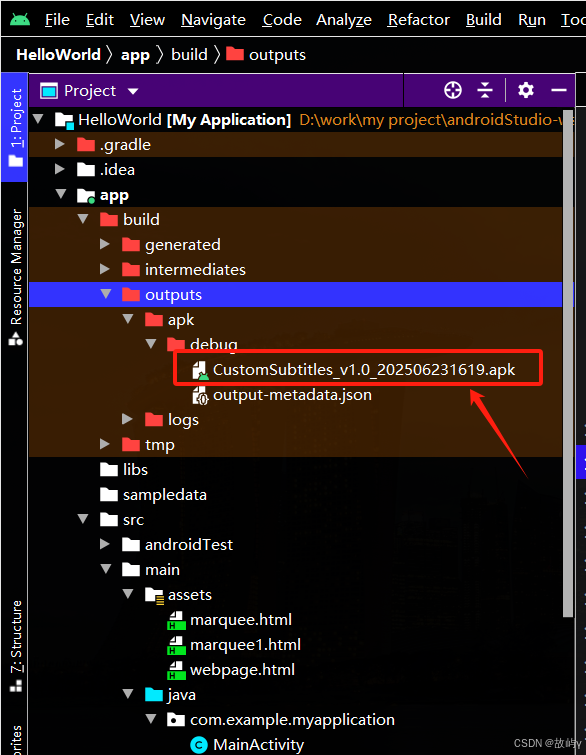Open the Build menu
The image size is (586, 755).
click(x=483, y=20)
